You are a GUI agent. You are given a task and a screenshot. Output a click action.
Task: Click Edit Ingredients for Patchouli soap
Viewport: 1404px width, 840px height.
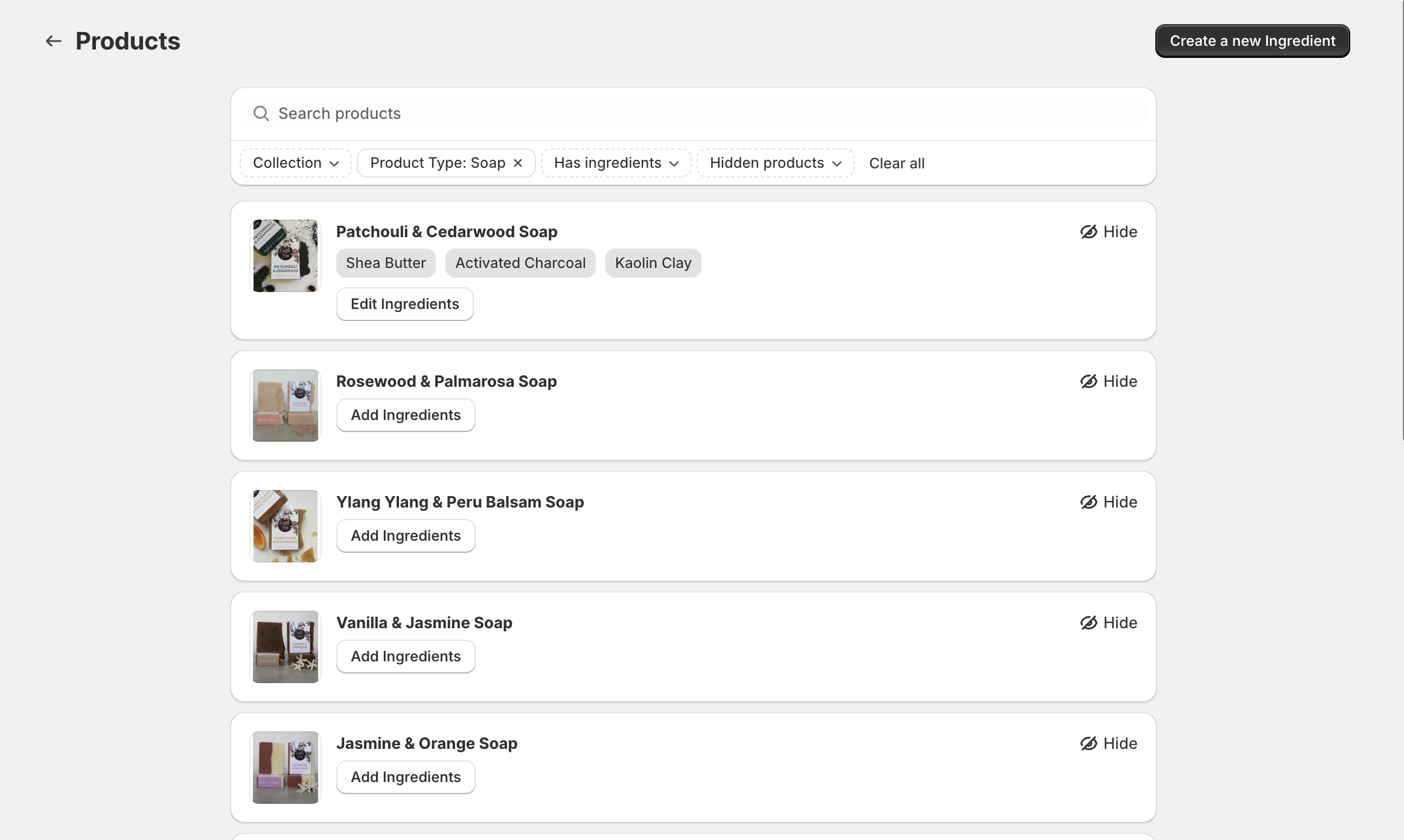pos(404,304)
